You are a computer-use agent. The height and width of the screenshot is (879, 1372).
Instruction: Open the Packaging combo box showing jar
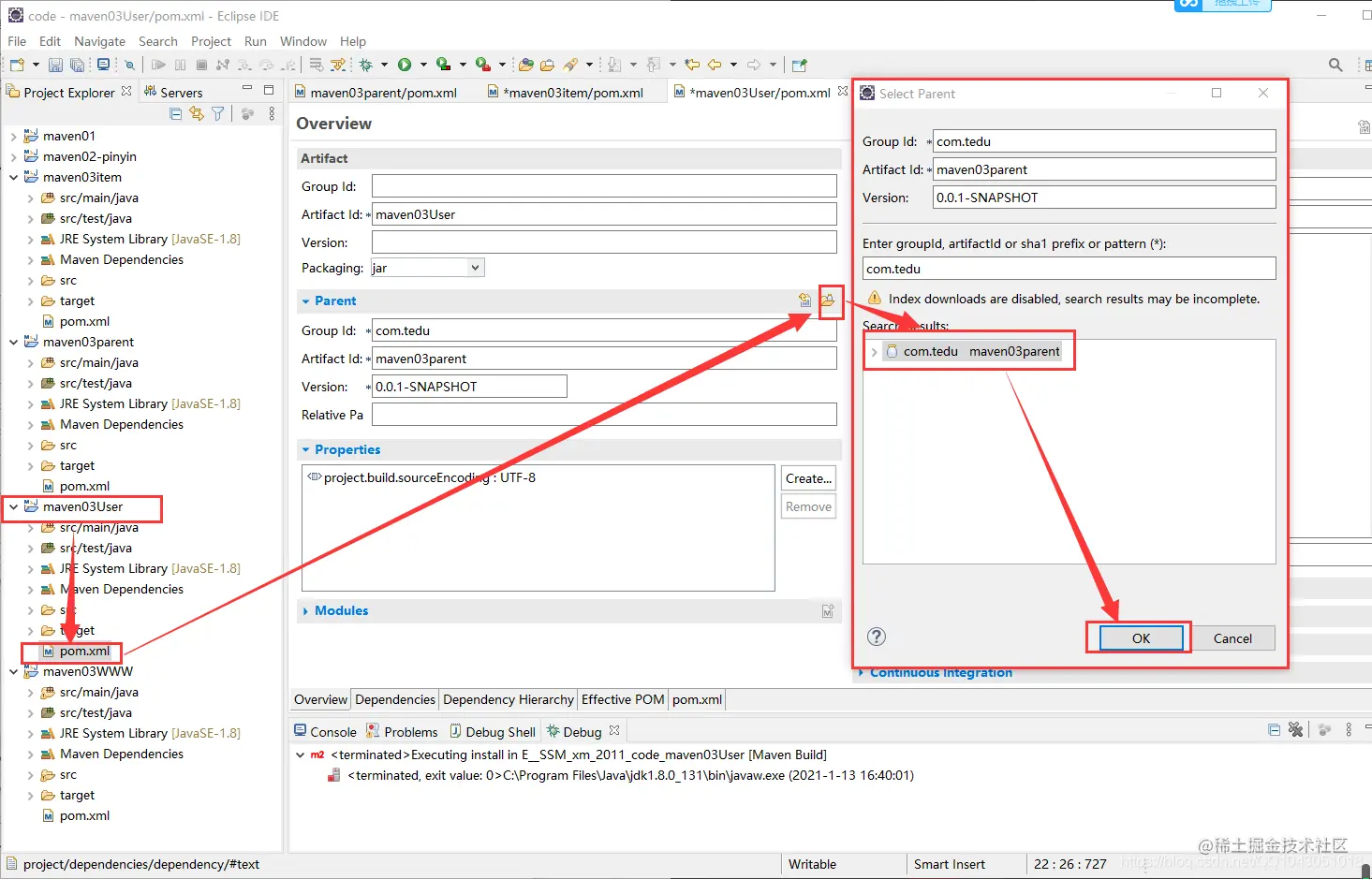click(427, 268)
